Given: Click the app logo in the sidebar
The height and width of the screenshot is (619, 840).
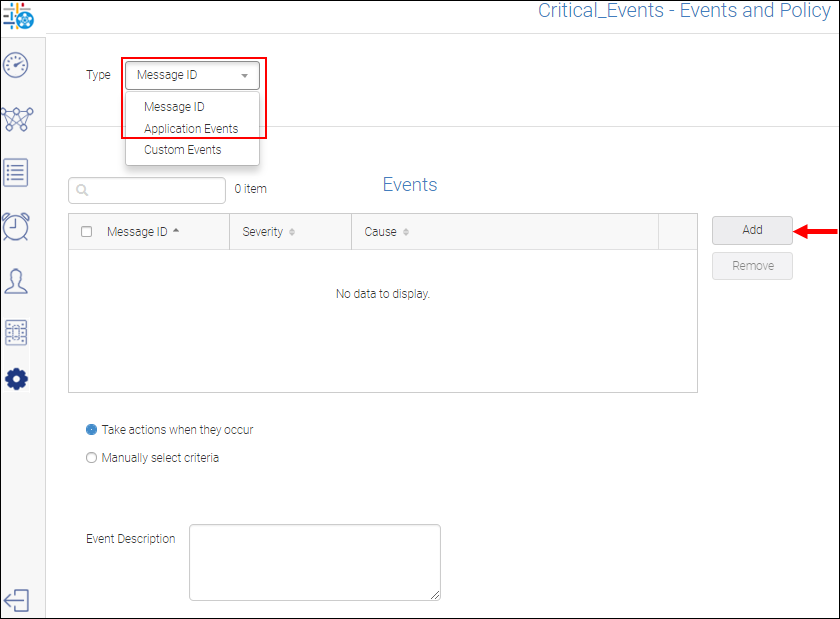Looking at the screenshot, I should [17, 17].
